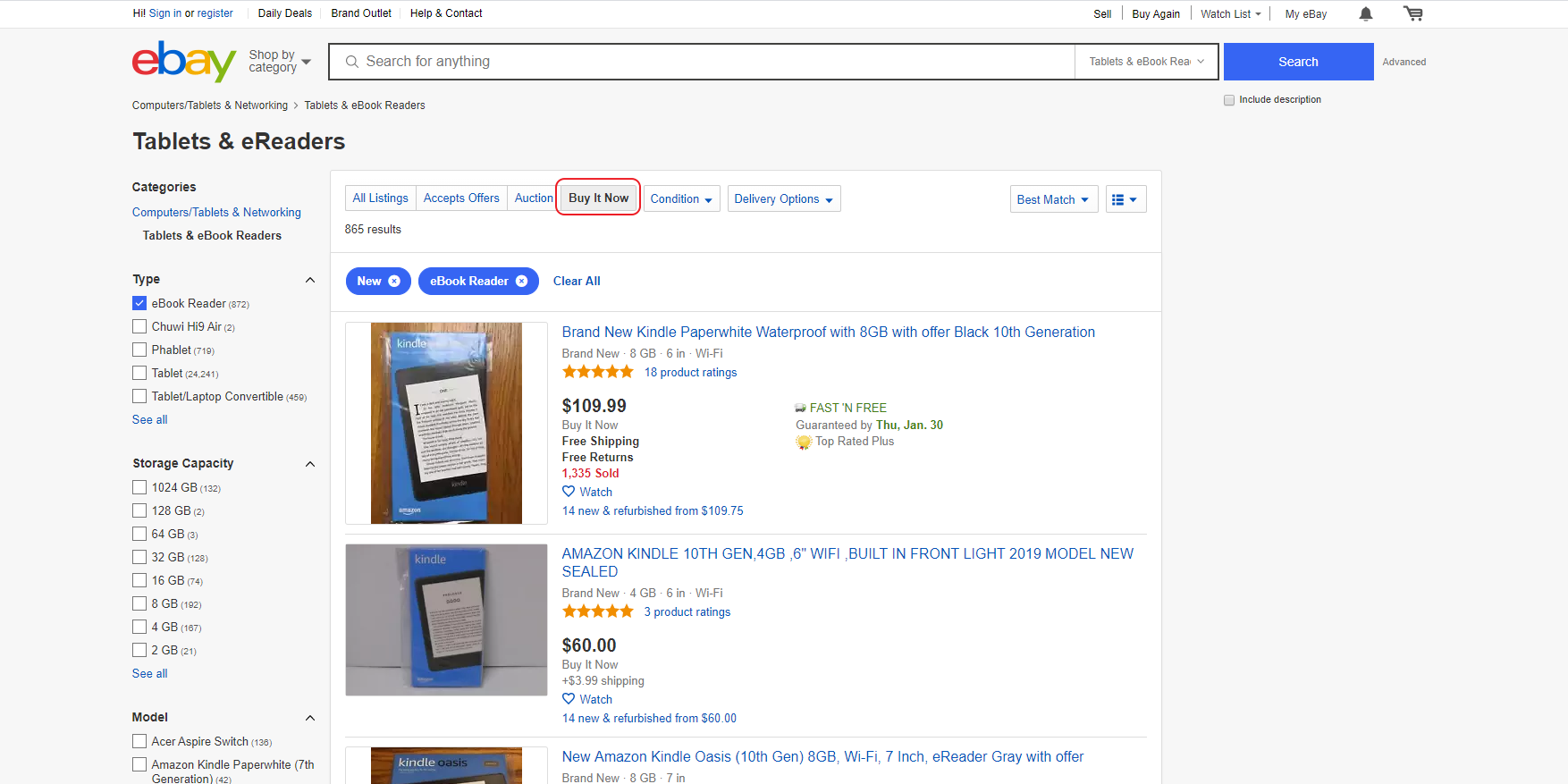Open the Kindle Paperwhite product thumbnail

point(446,423)
